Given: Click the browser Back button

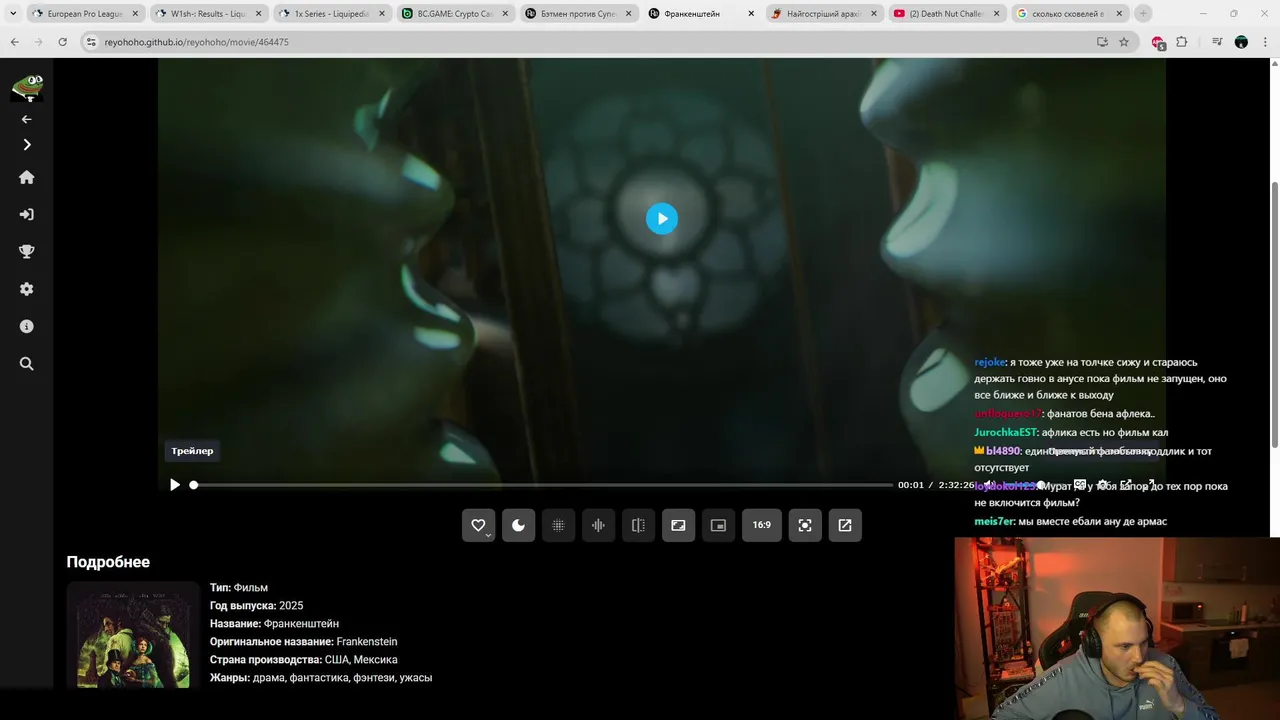Looking at the screenshot, I should coord(14,42).
